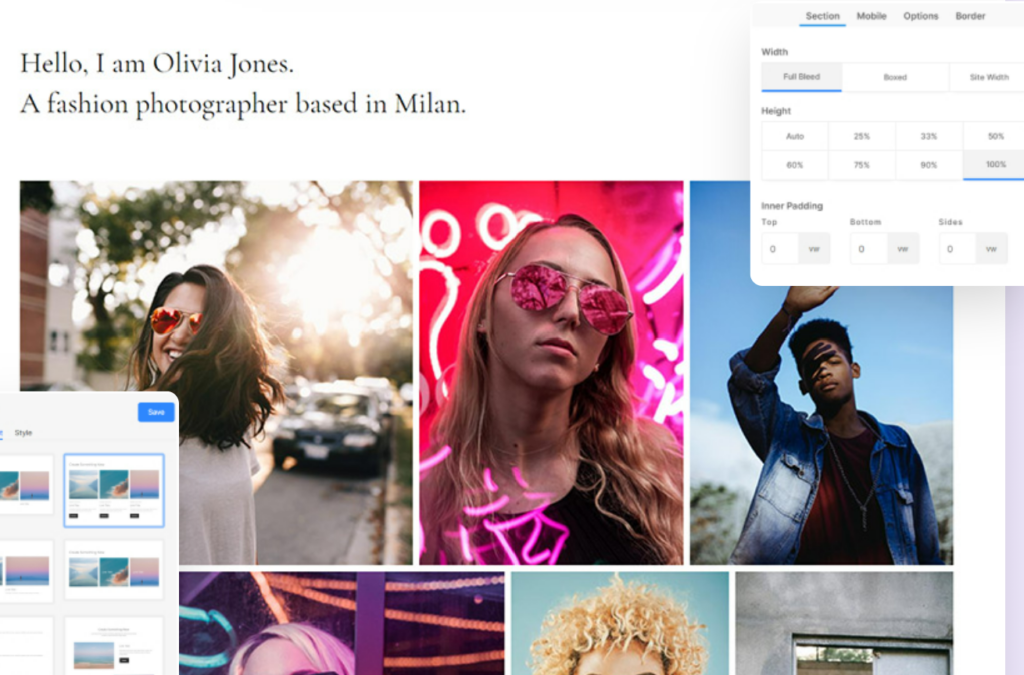Image resolution: width=1024 pixels, height=675 pixels.
Task: Select Full Bleed width option
Action: (x=801, y=77)
